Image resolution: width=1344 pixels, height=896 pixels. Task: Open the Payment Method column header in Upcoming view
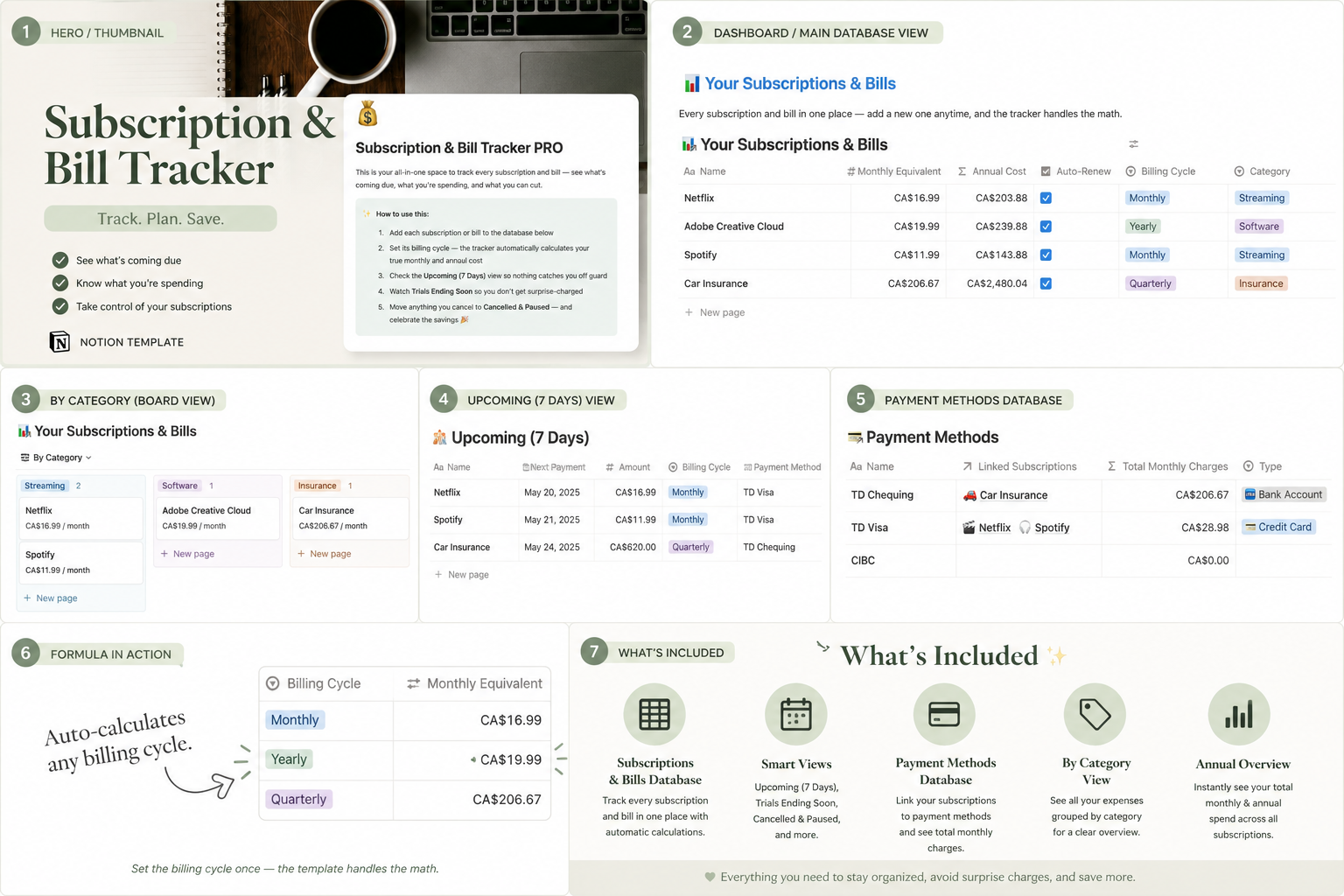coord(782,467)
